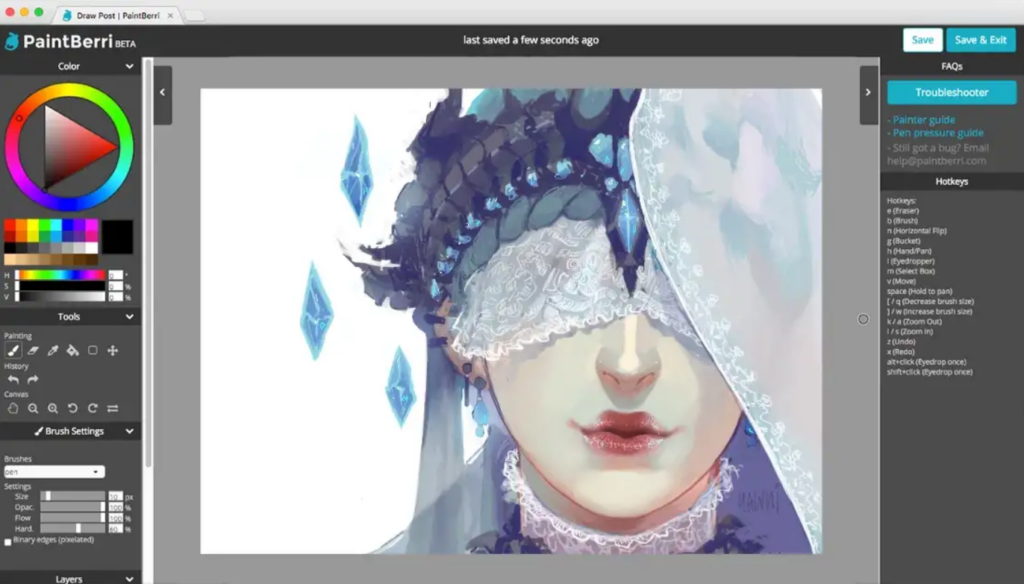This screenshot has width=1024, height=584.
Task: Adjust the Hard. slider
Action: (x=72, y=528)
